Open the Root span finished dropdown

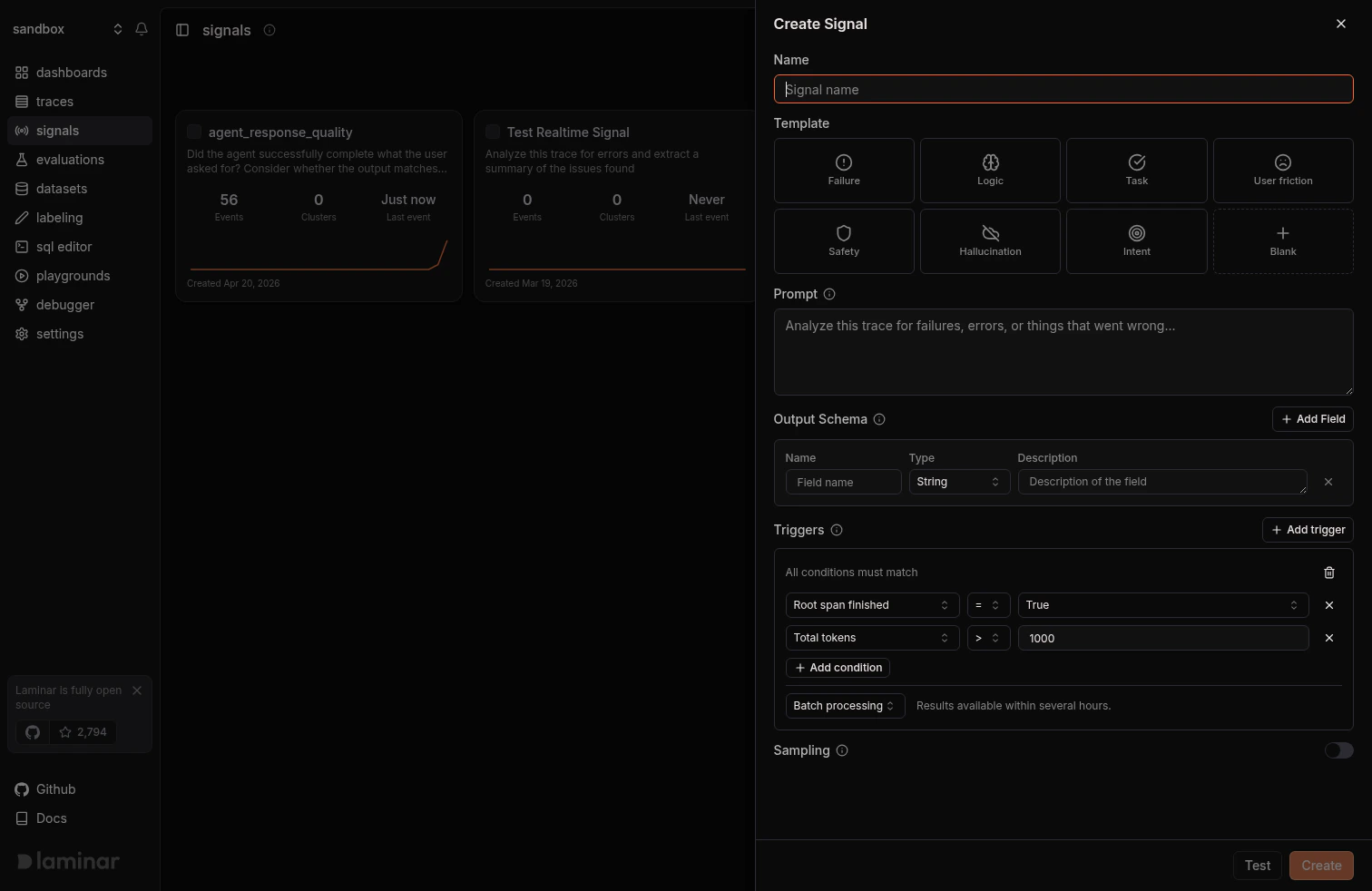[x=872, y=605]
